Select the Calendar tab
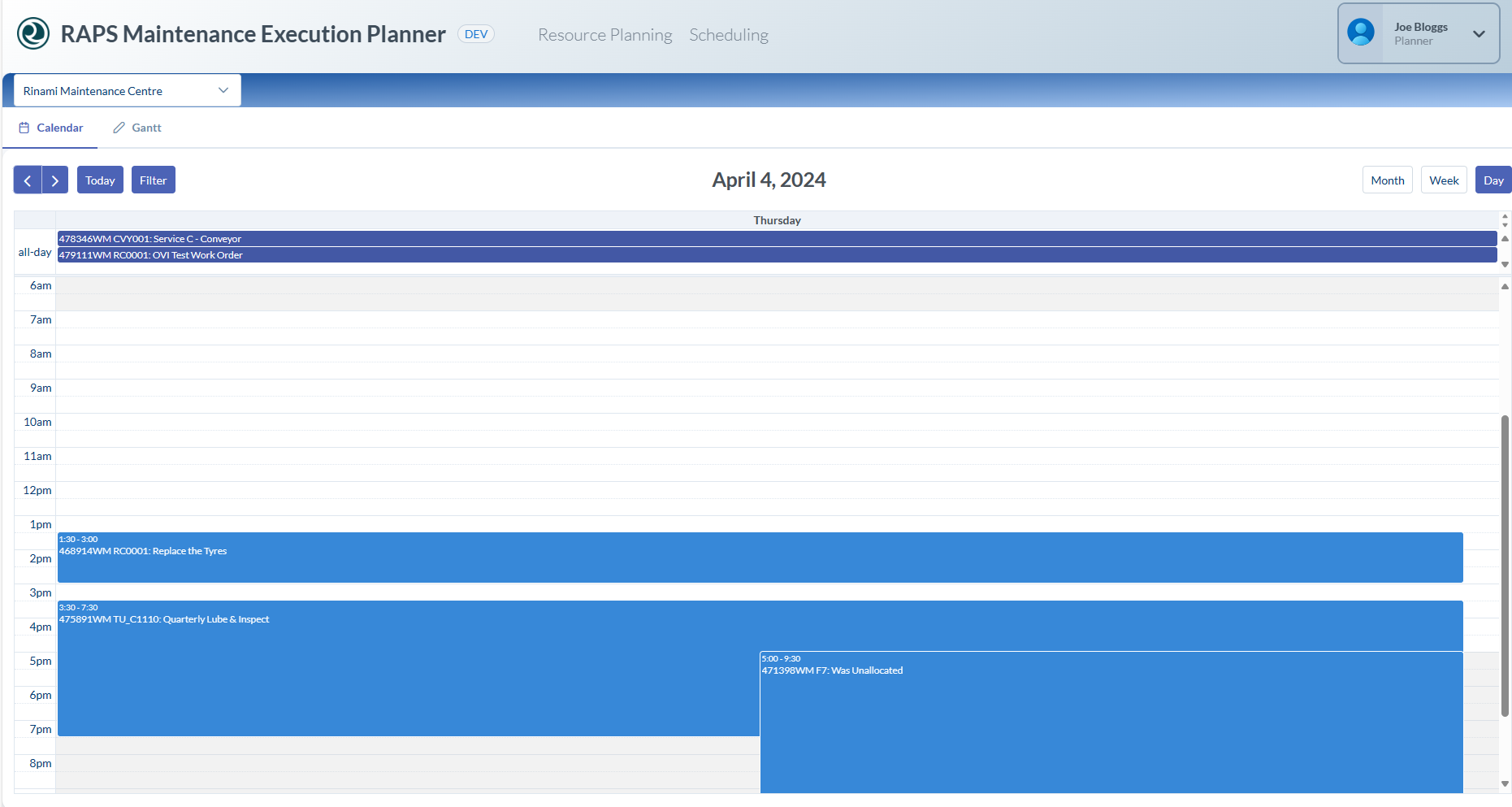 point(51,128)
